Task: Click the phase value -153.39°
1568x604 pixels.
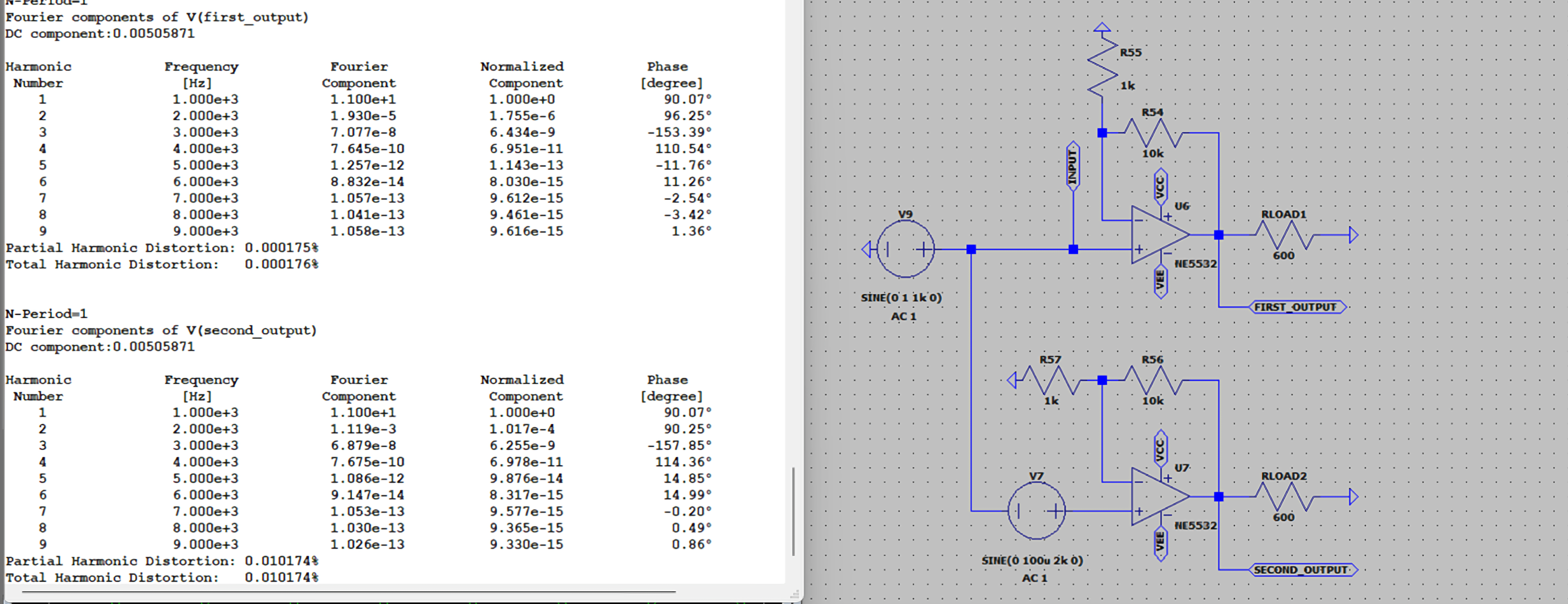Action: (679, 132)
